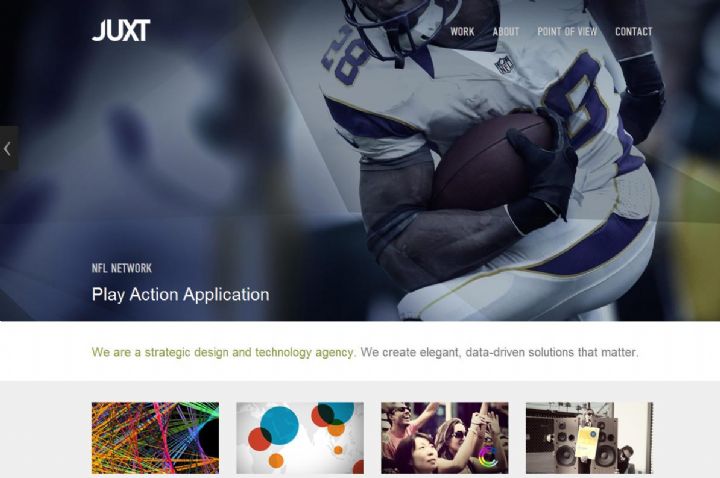
Task: Open the world map circles thumbnail
Action: (300, 438)
